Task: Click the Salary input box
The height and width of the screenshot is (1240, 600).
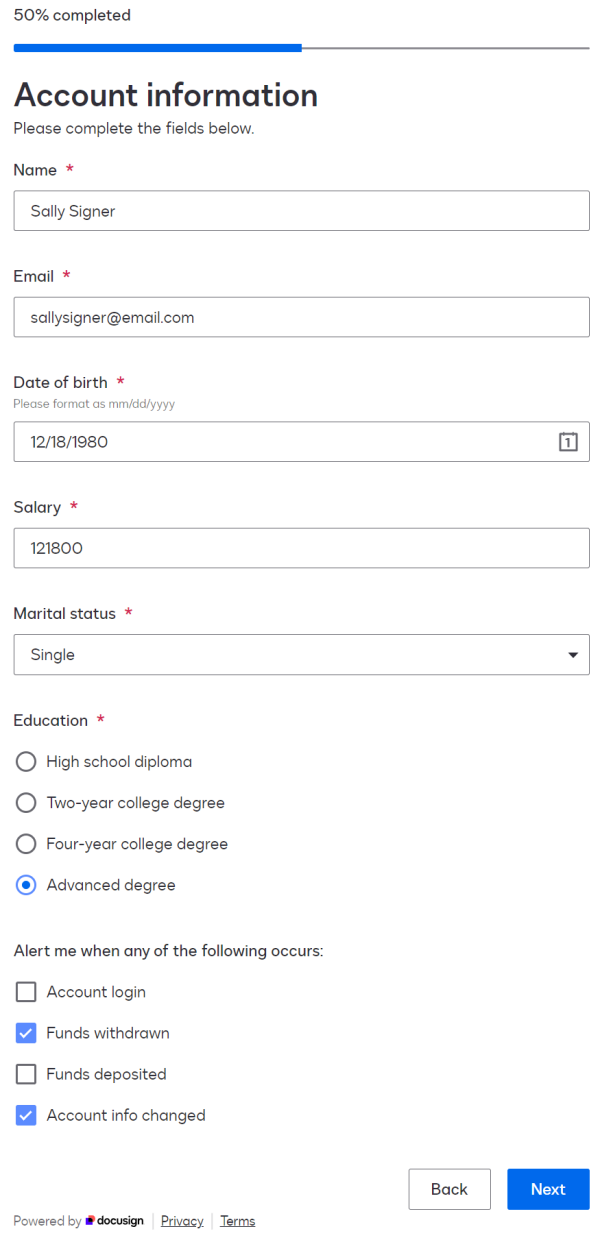Action: point(300,548)
